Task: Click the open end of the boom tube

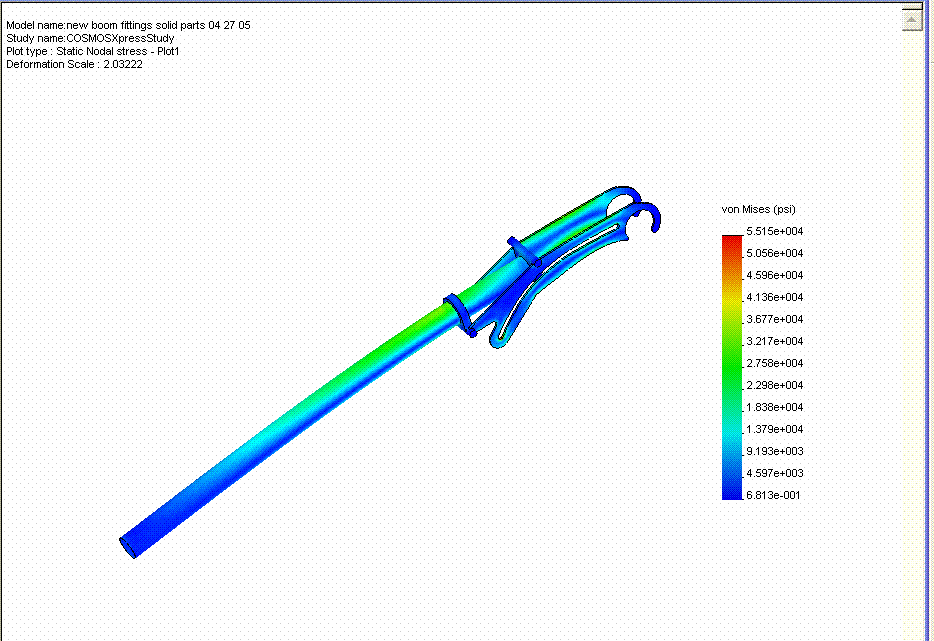Action: coord(128,547)
